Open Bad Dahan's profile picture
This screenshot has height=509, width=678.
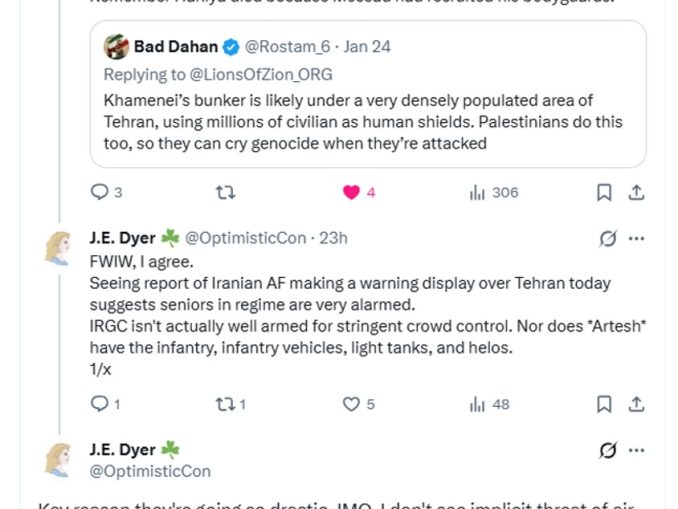point(117,46)
